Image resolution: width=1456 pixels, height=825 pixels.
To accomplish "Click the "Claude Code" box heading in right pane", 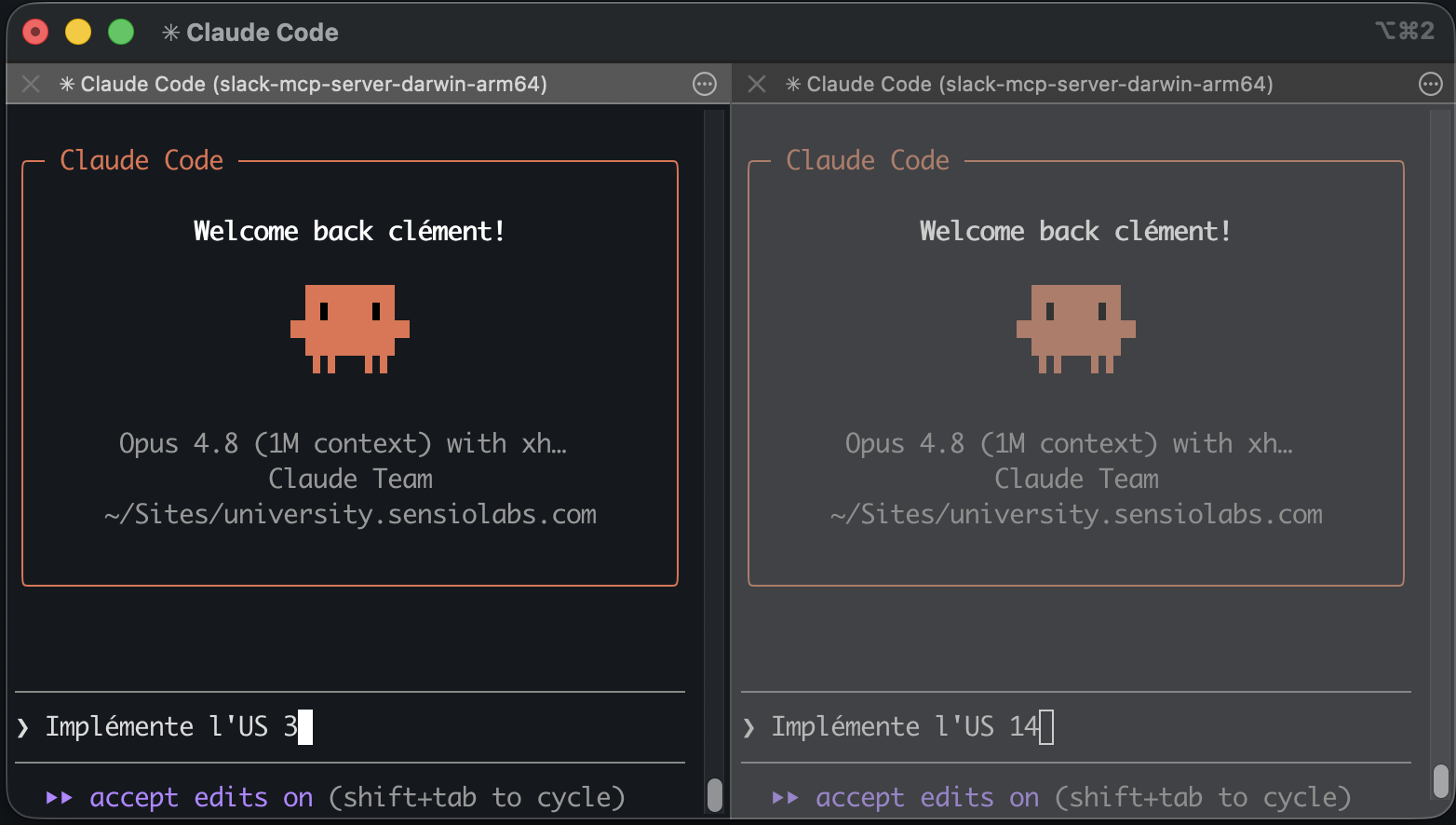I will [868, 160].
